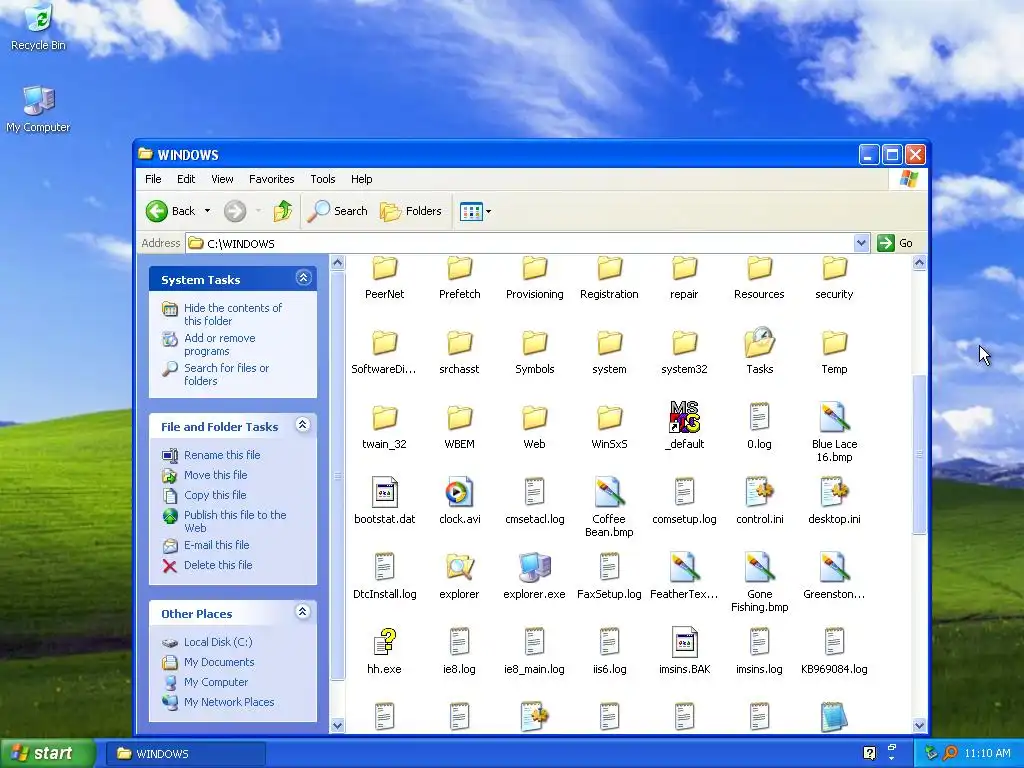Select the explorer search folder icon
Image resolution: width=1024 pixels, height=768 pixels.
pos(459,568)
